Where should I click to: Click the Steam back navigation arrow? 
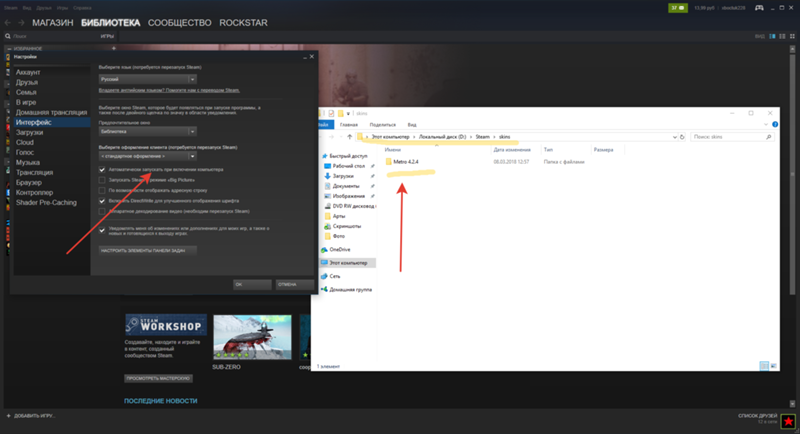(x=8, y=22)
